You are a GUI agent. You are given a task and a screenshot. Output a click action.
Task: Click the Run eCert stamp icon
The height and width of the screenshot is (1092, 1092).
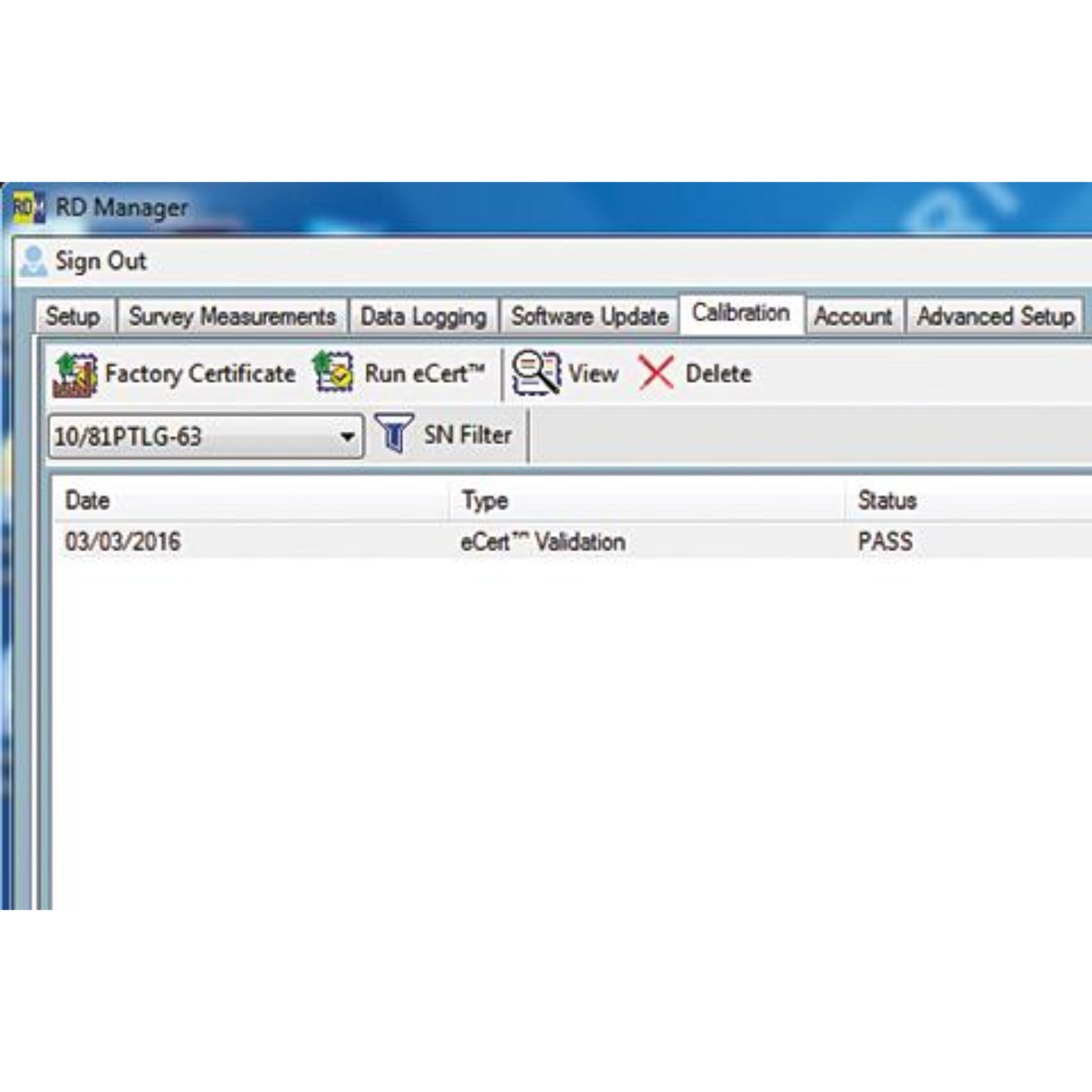[x=333, y=372]
